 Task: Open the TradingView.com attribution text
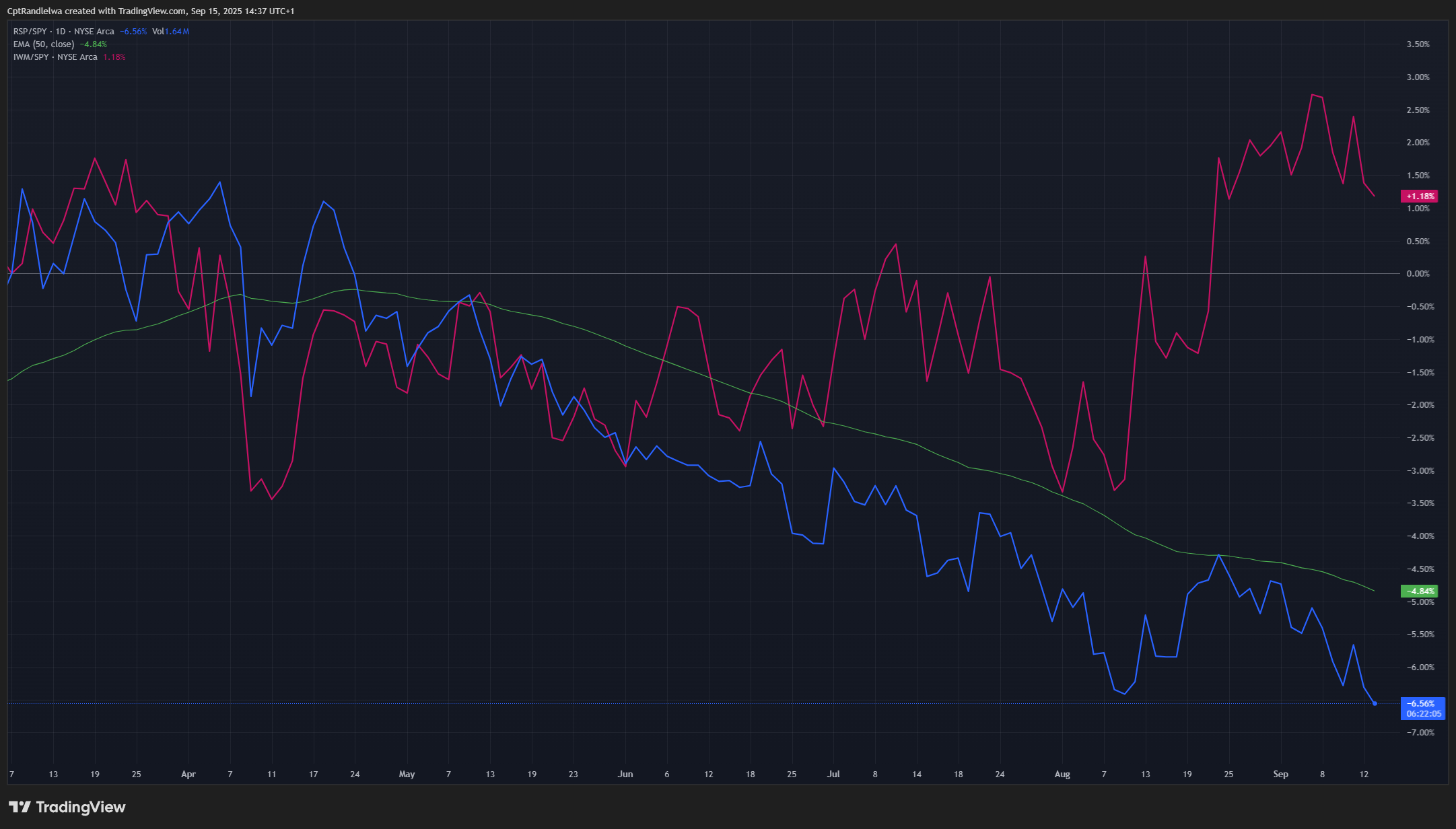point(153,11)
